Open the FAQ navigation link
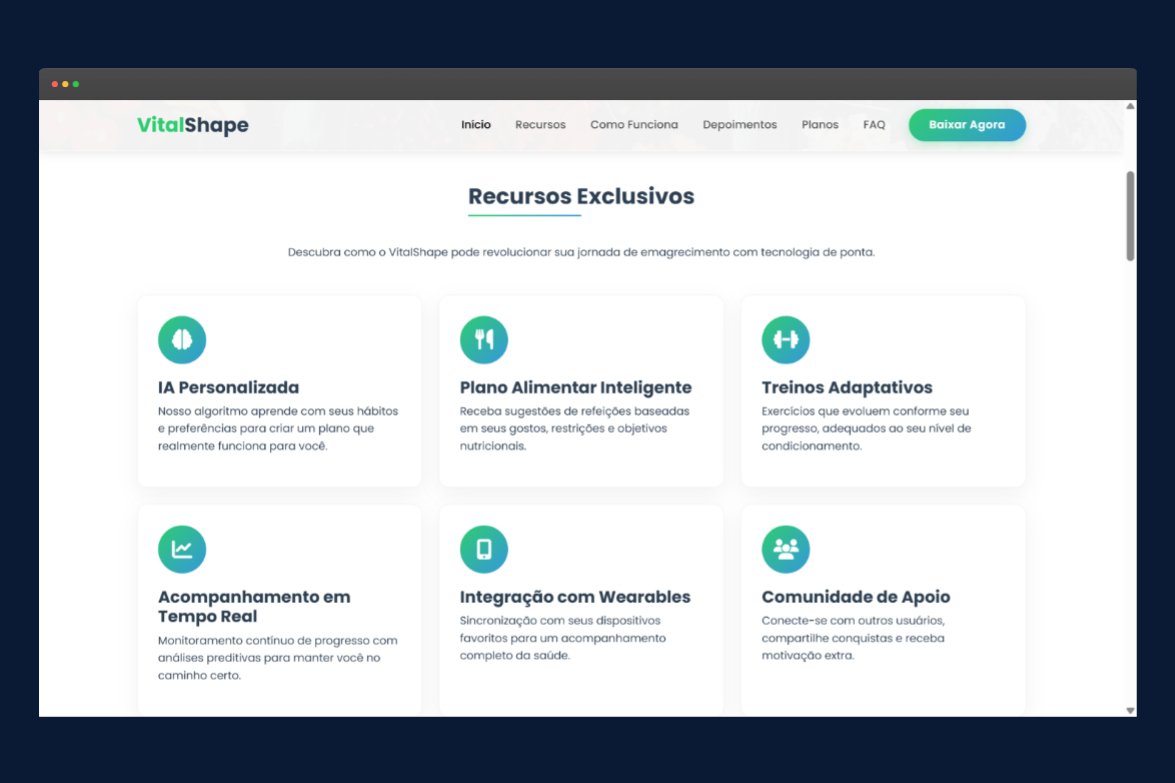1175x783 pixels. [874, 125]
